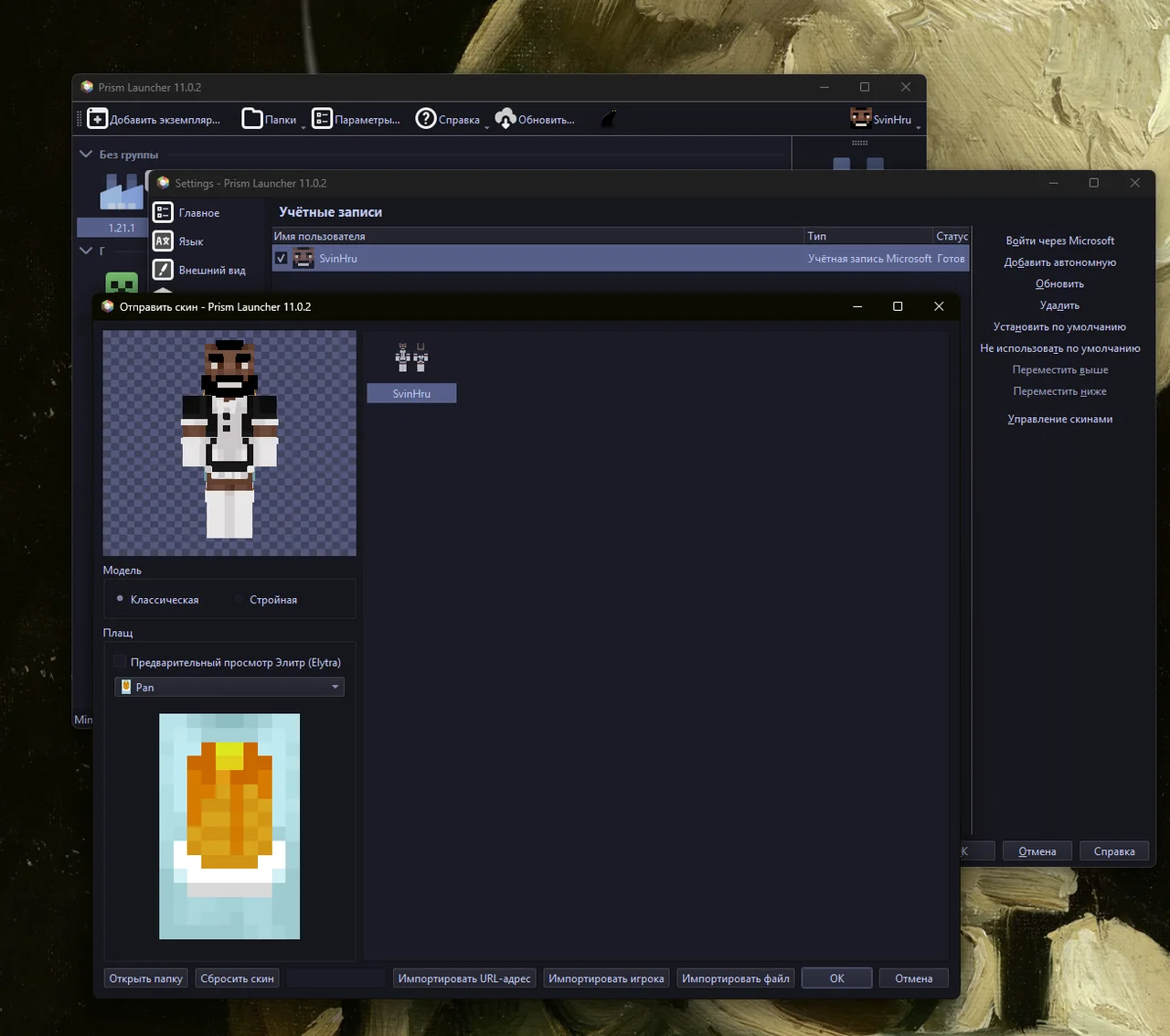Click Справка button in Settings window
Viewport: 1170px width, 1036px height.
(1114, 851)
